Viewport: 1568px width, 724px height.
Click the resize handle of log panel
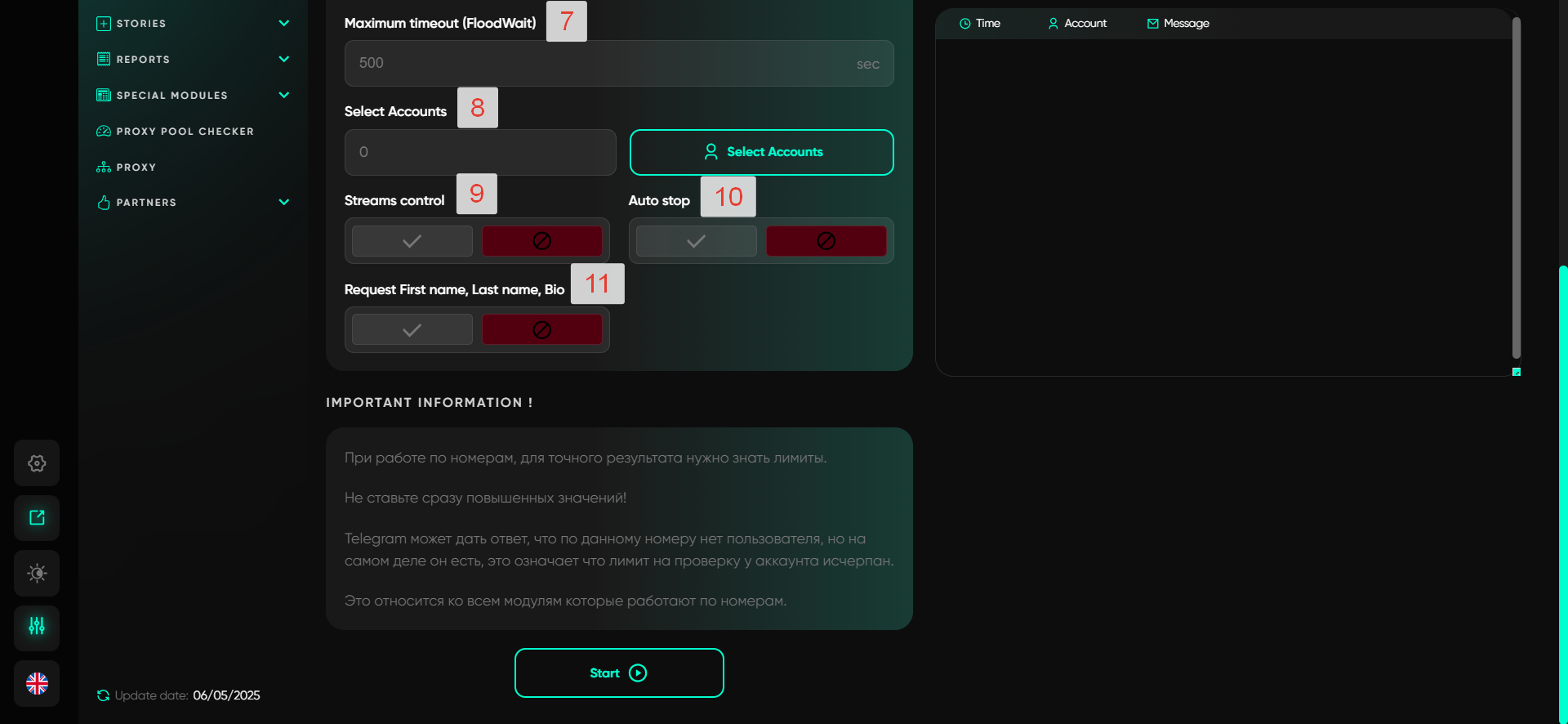(1517, 372)
